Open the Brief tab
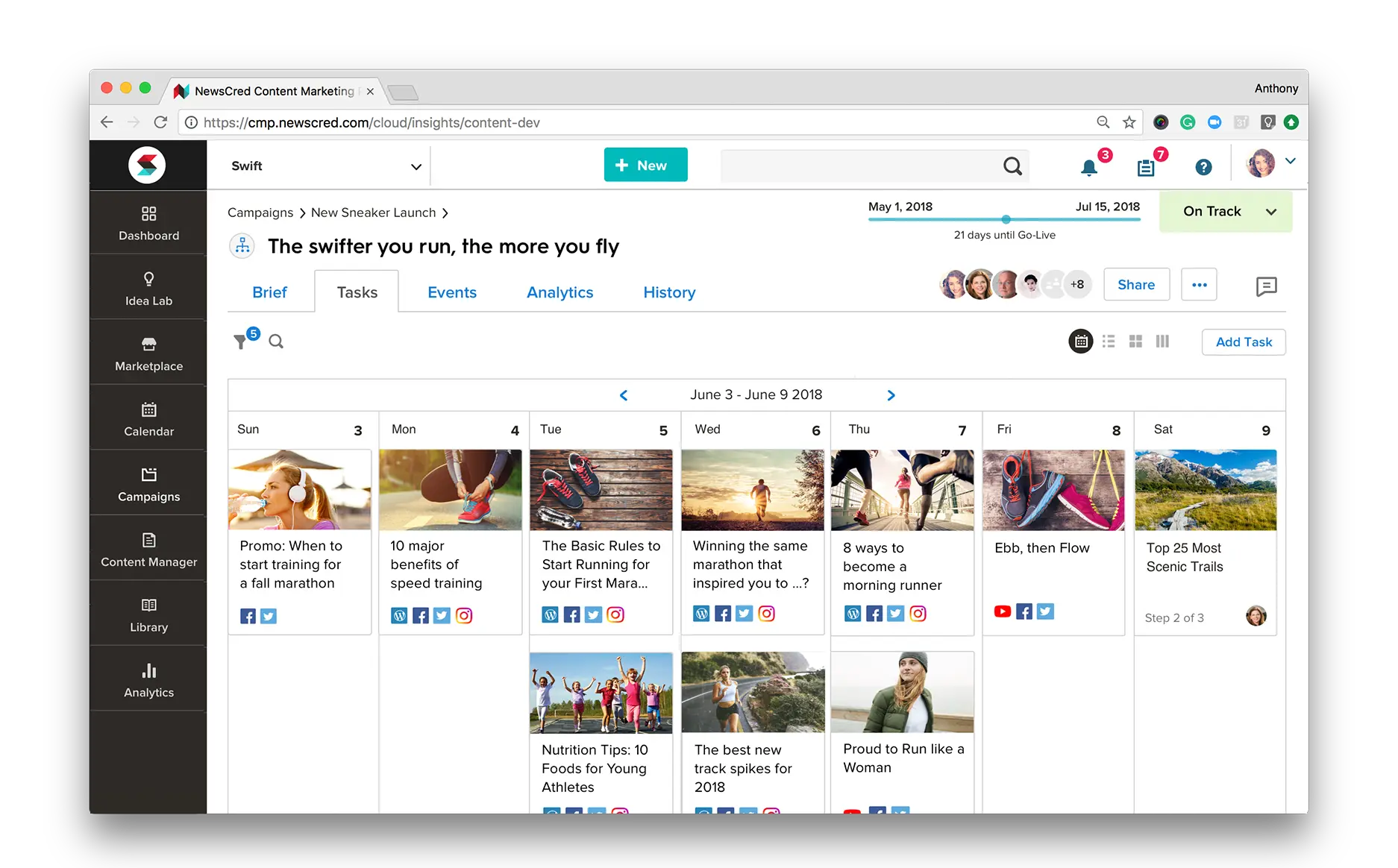 point(269,292)
